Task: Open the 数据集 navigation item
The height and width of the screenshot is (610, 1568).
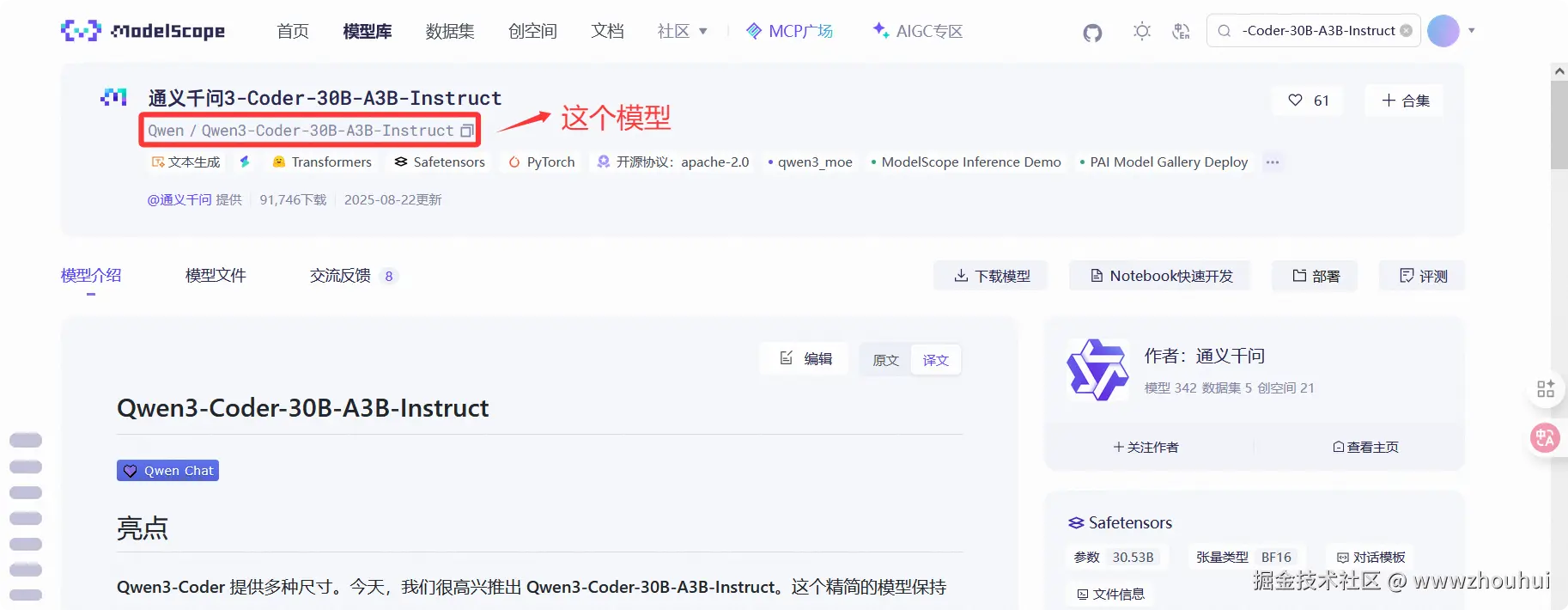Action: [x=450, y=31]
